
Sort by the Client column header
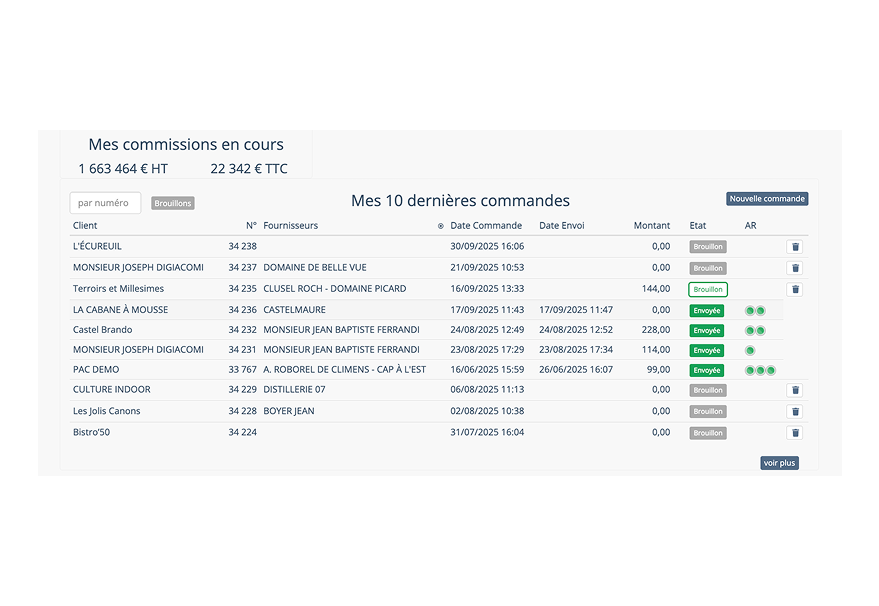coord(84,225)
